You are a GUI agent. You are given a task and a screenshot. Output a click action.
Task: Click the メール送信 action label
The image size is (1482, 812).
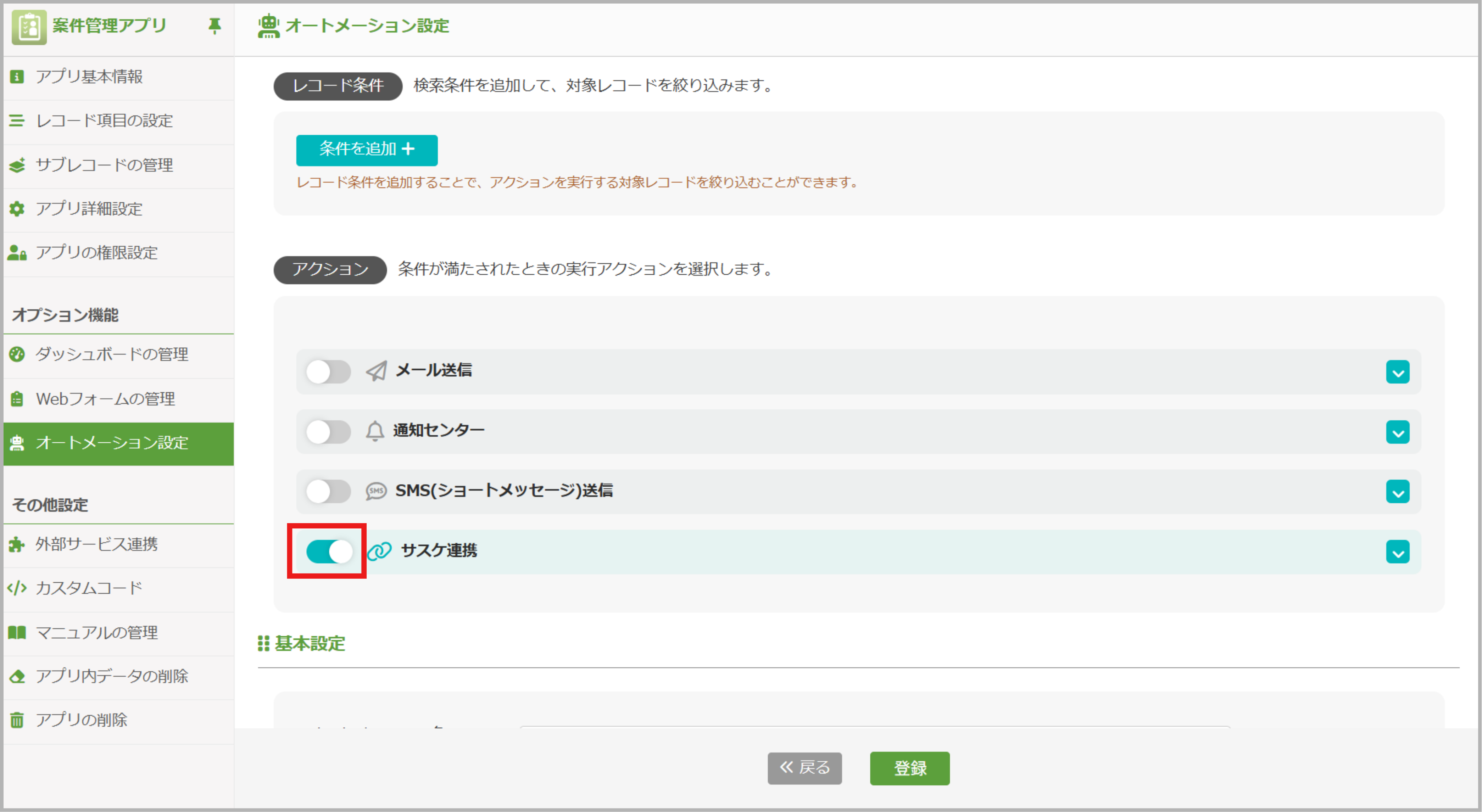coord(434,370)
